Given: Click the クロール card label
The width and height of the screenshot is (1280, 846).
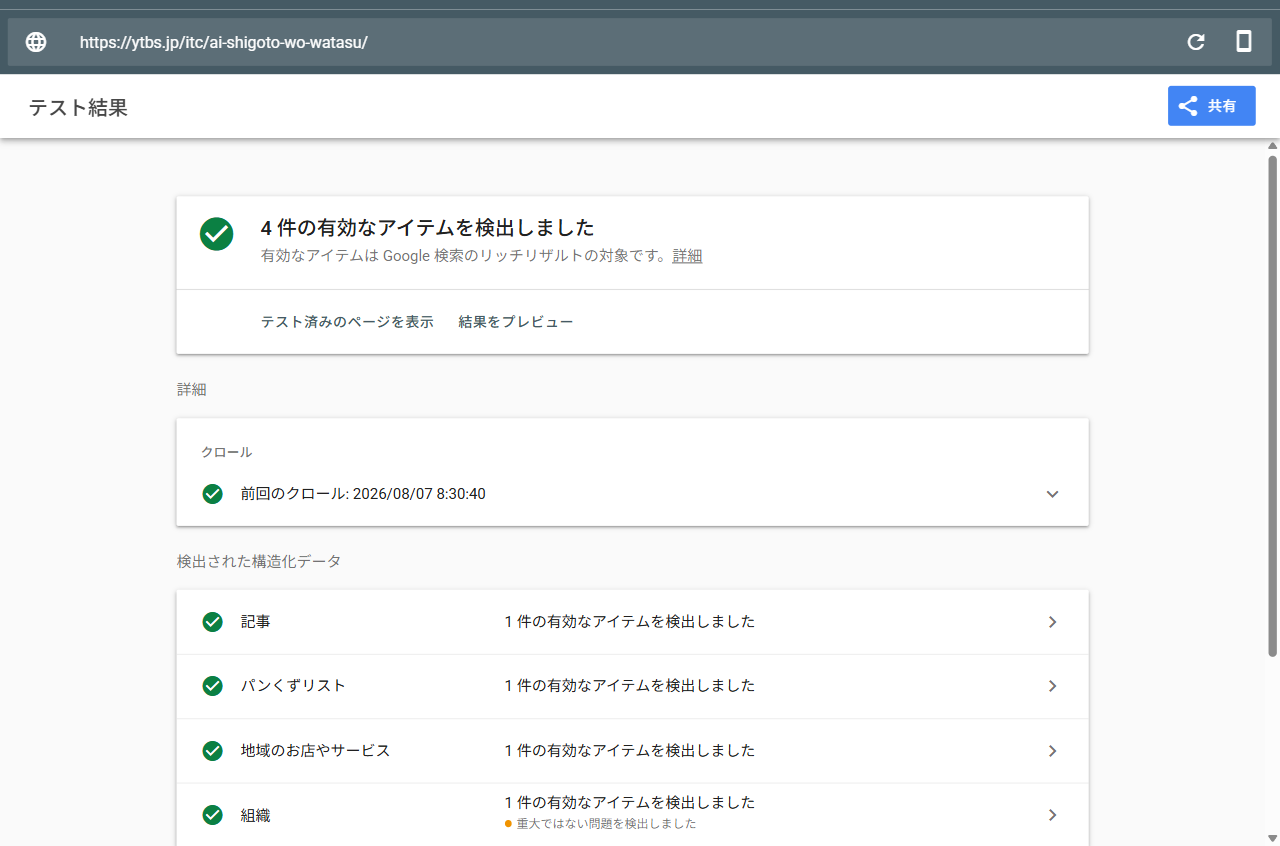Looking at the screenshot, I should pos(227,453).
